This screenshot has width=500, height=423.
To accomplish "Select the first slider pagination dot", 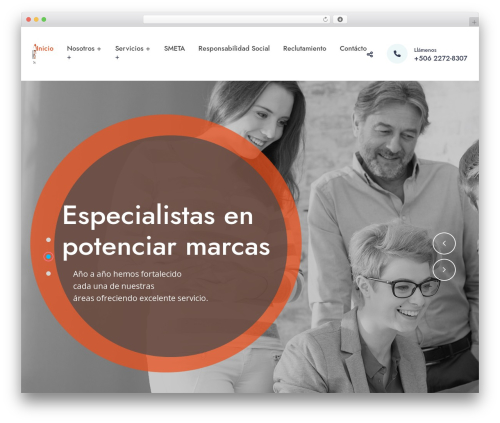I will click(48, 240).
